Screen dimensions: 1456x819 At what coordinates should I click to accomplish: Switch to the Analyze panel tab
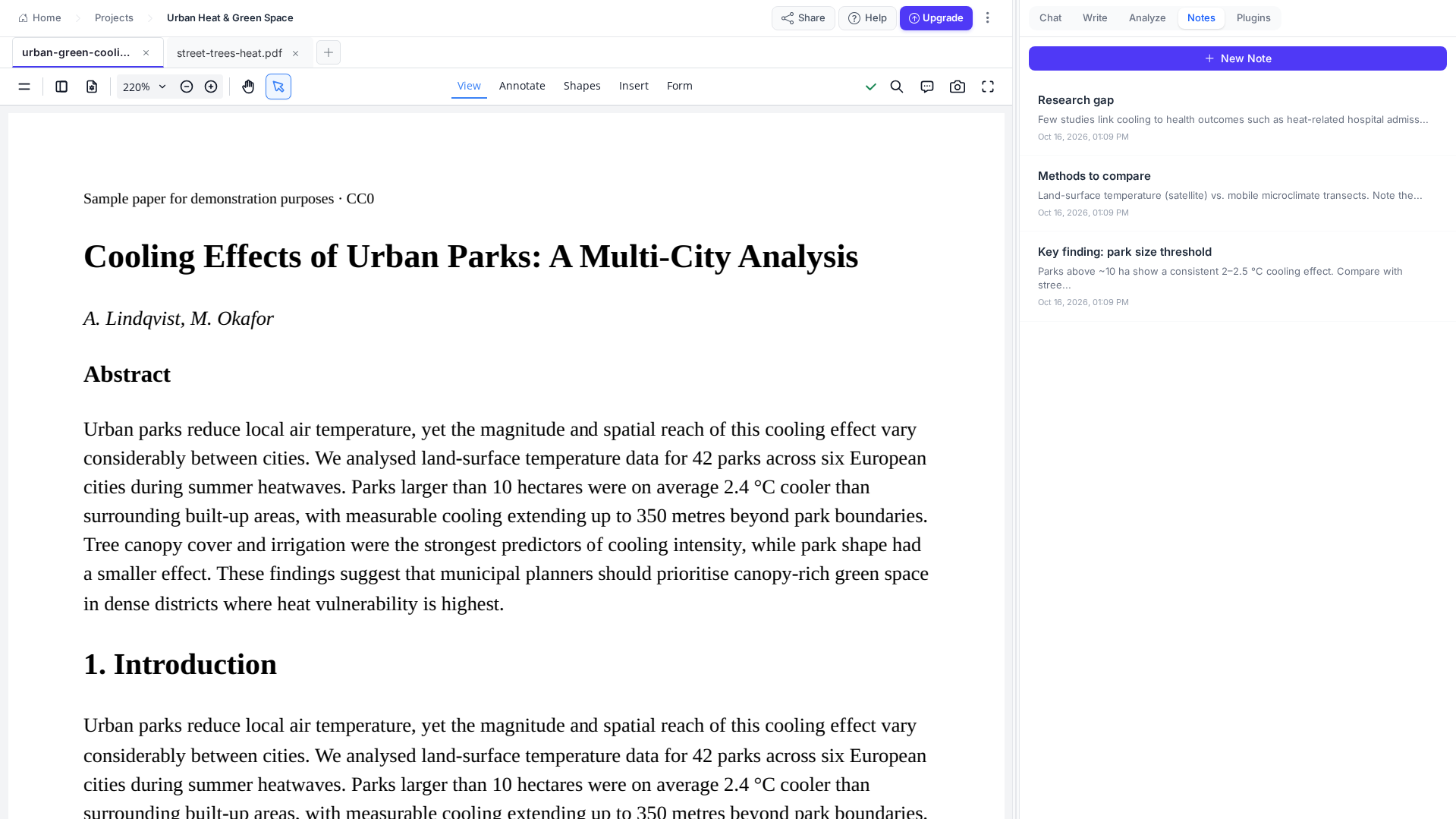[x=1147, y=17]
